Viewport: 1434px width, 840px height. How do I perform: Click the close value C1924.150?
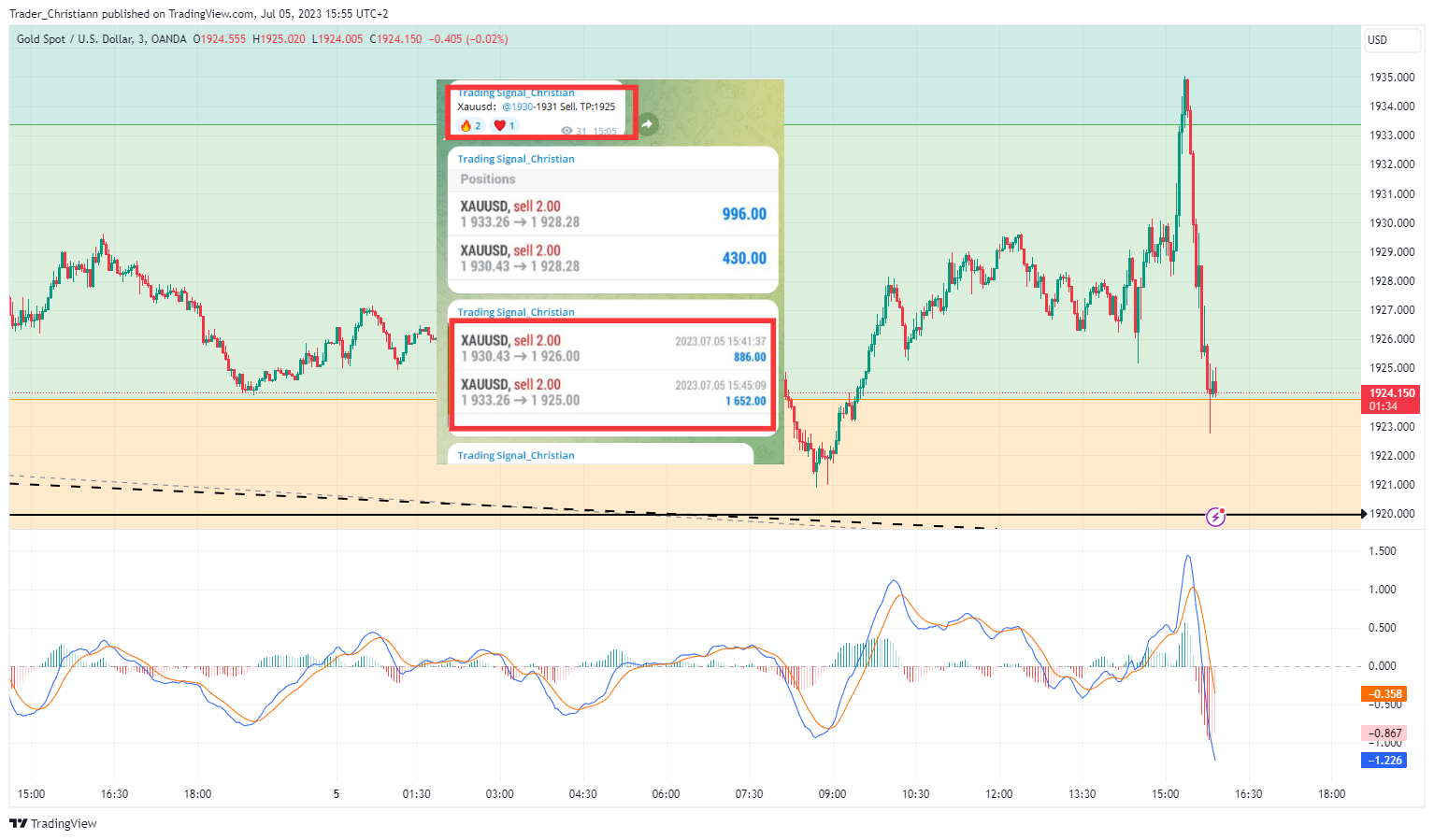point(395,39)
